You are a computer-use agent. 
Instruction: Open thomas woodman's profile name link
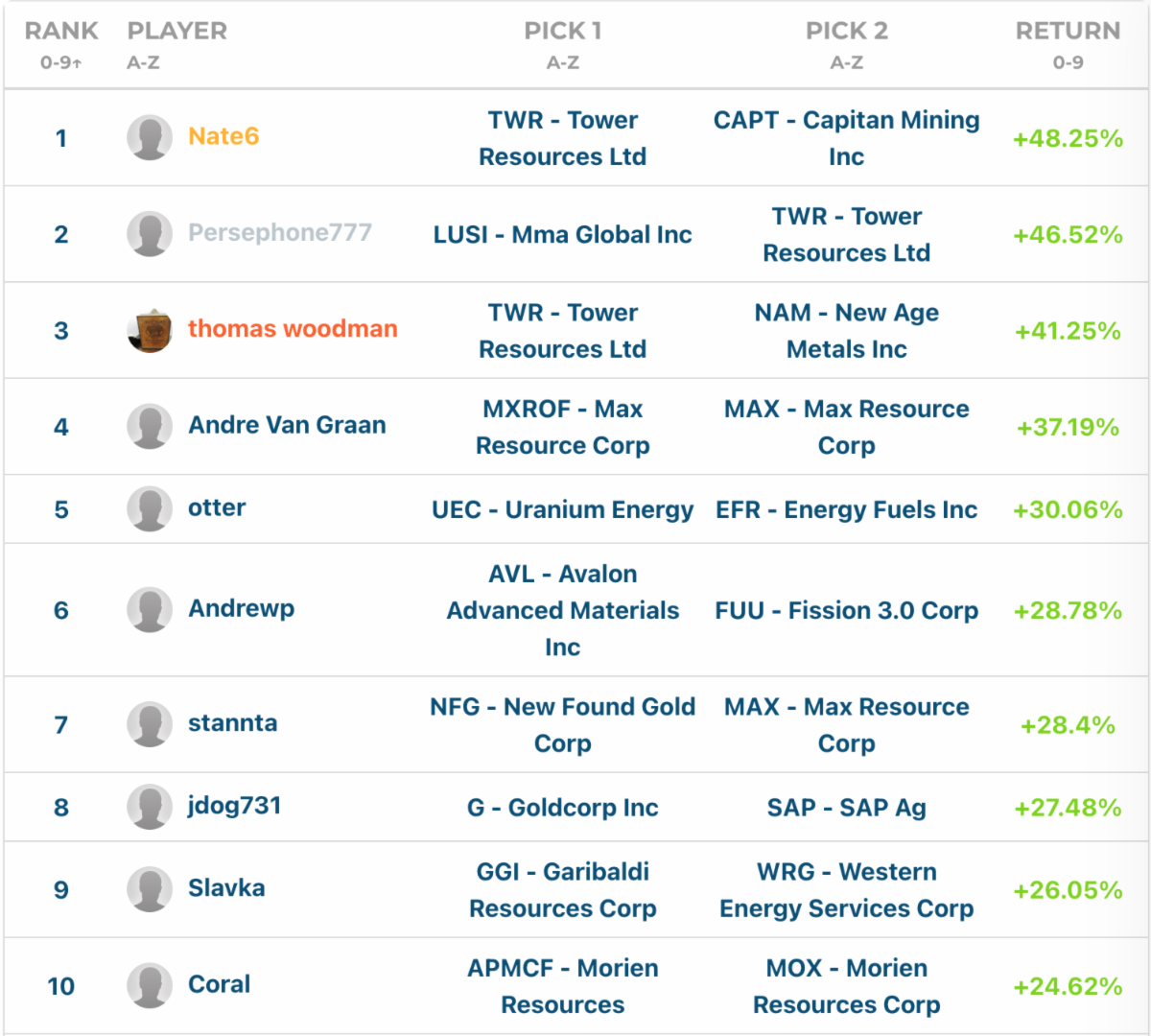click(x=293, y=329)
